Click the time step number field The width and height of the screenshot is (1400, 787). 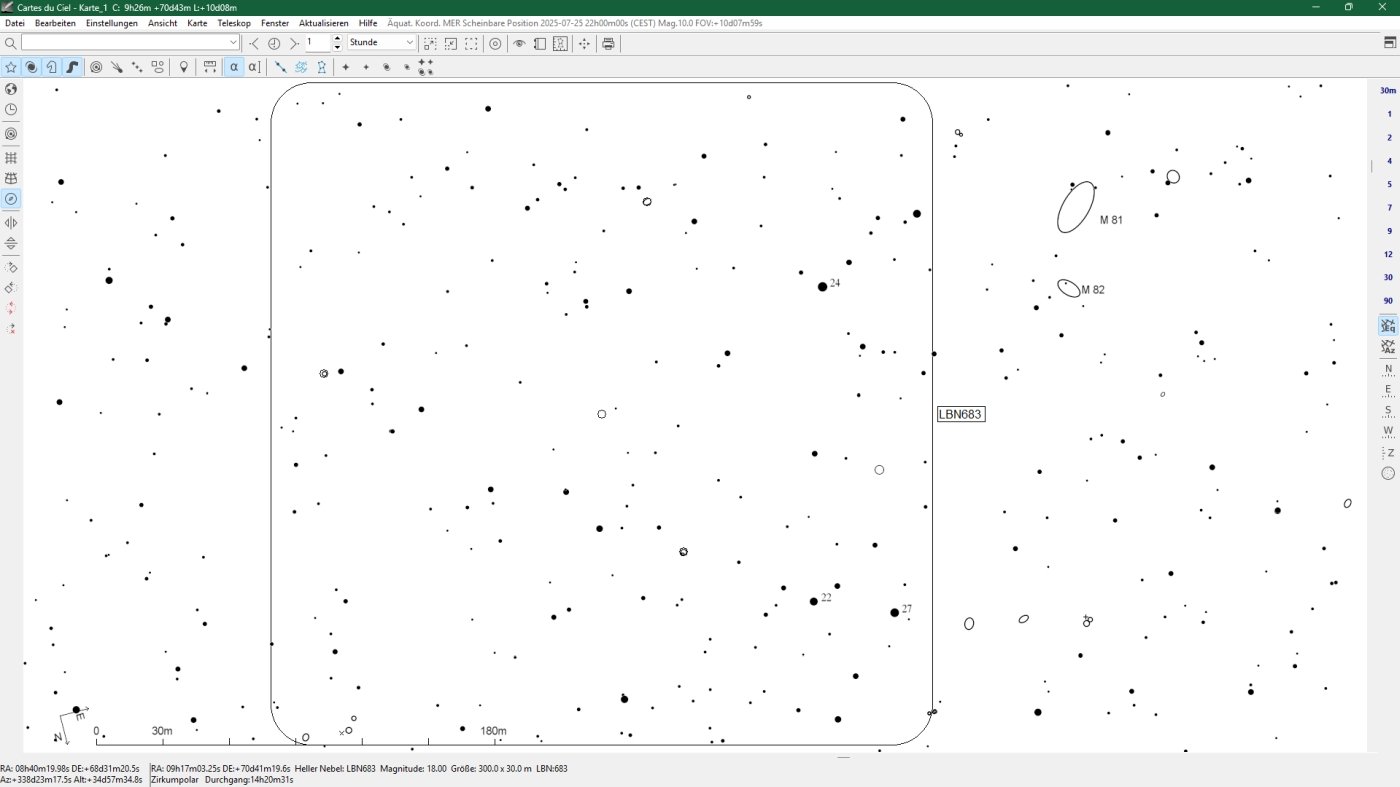pyautogui.click(x=318, y=43)
